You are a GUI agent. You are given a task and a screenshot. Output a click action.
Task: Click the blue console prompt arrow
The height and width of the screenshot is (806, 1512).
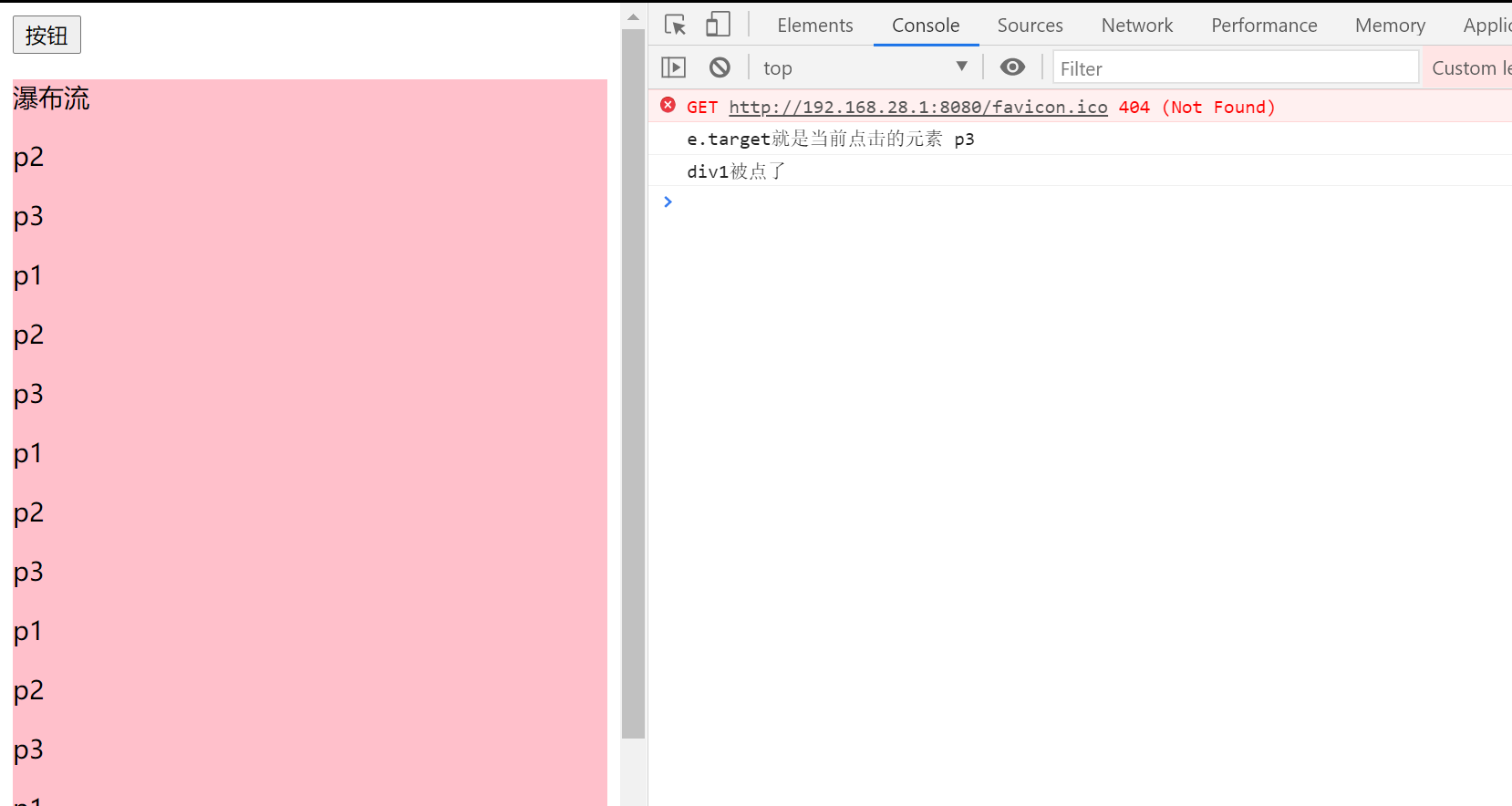[x=668, y=201]
